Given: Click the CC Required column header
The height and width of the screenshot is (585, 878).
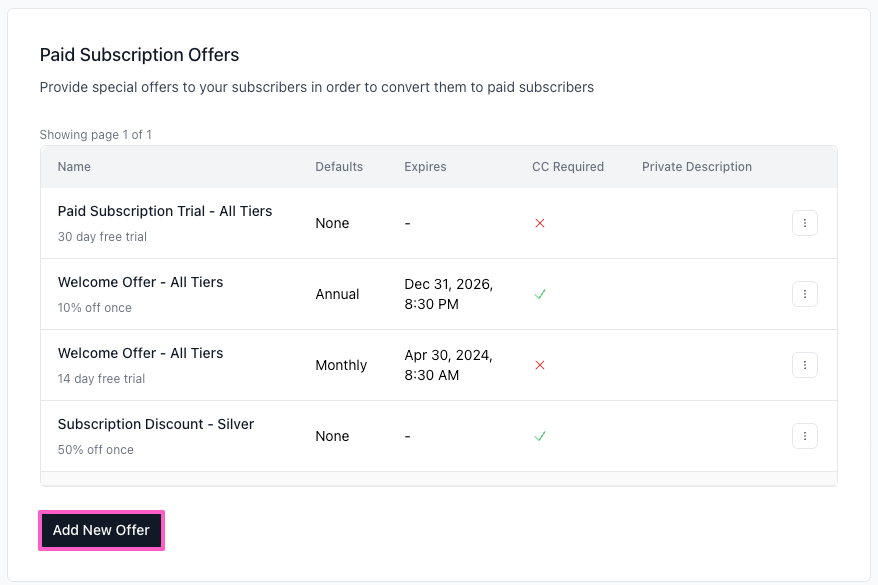Looking at the screenshot, I should point(567,167).
